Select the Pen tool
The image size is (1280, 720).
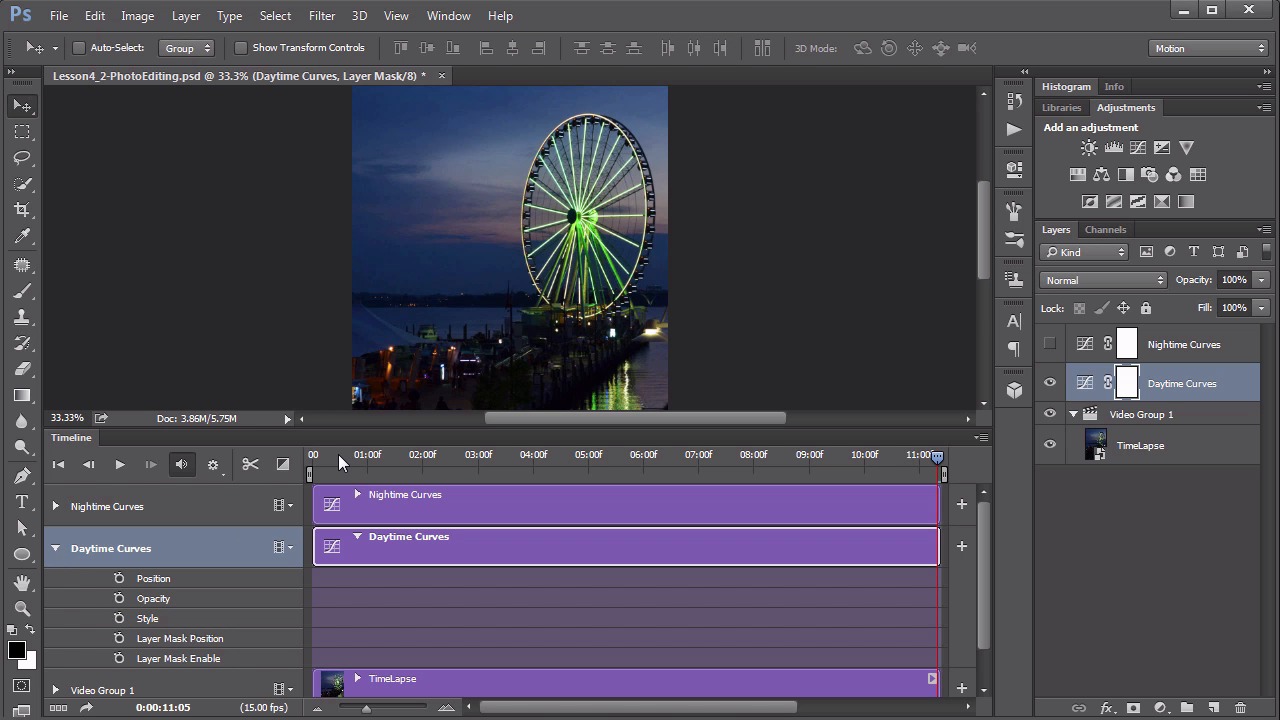(x=22, y=476)
